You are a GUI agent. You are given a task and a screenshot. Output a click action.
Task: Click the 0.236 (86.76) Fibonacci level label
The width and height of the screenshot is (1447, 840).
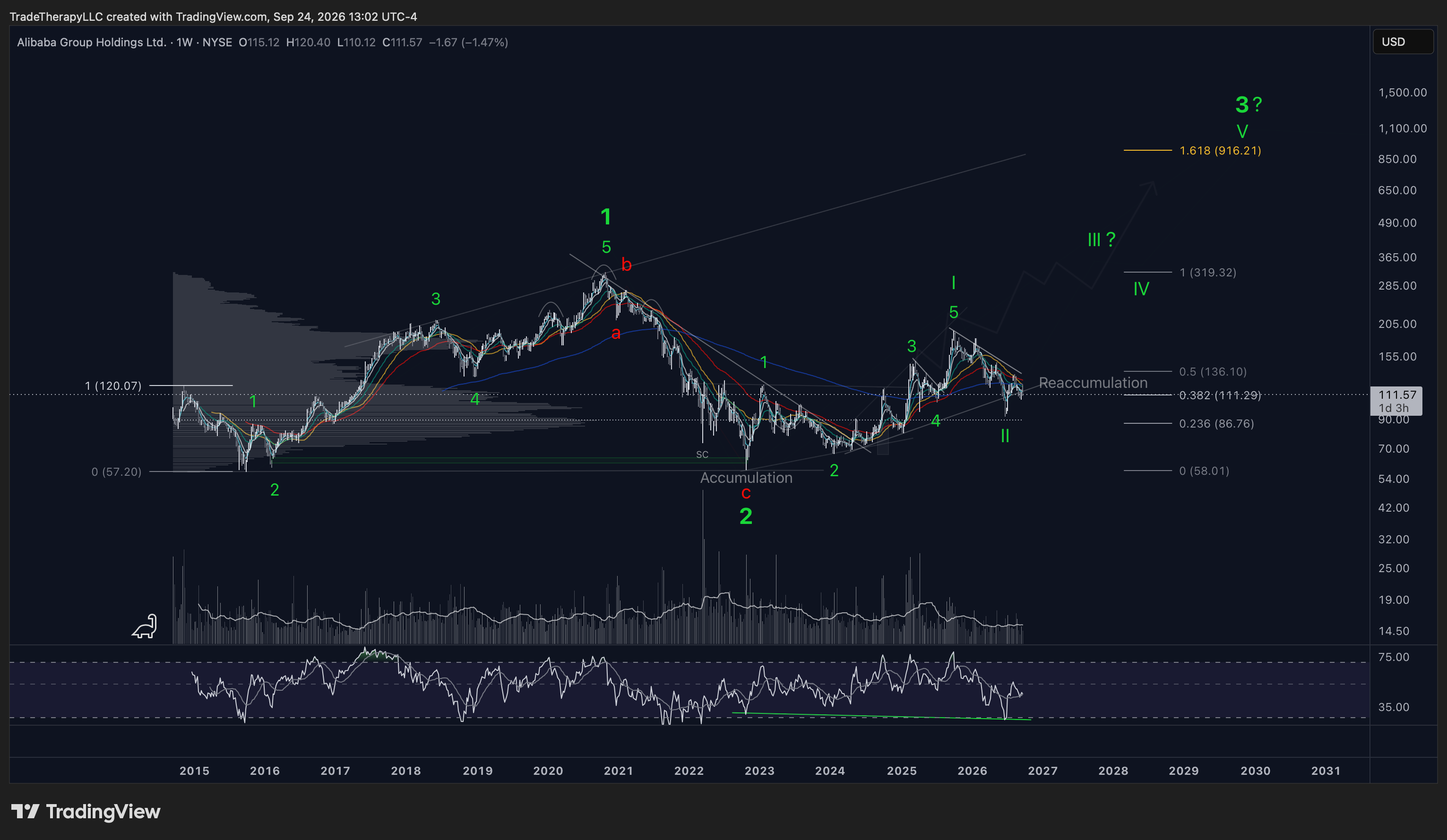1216,424
